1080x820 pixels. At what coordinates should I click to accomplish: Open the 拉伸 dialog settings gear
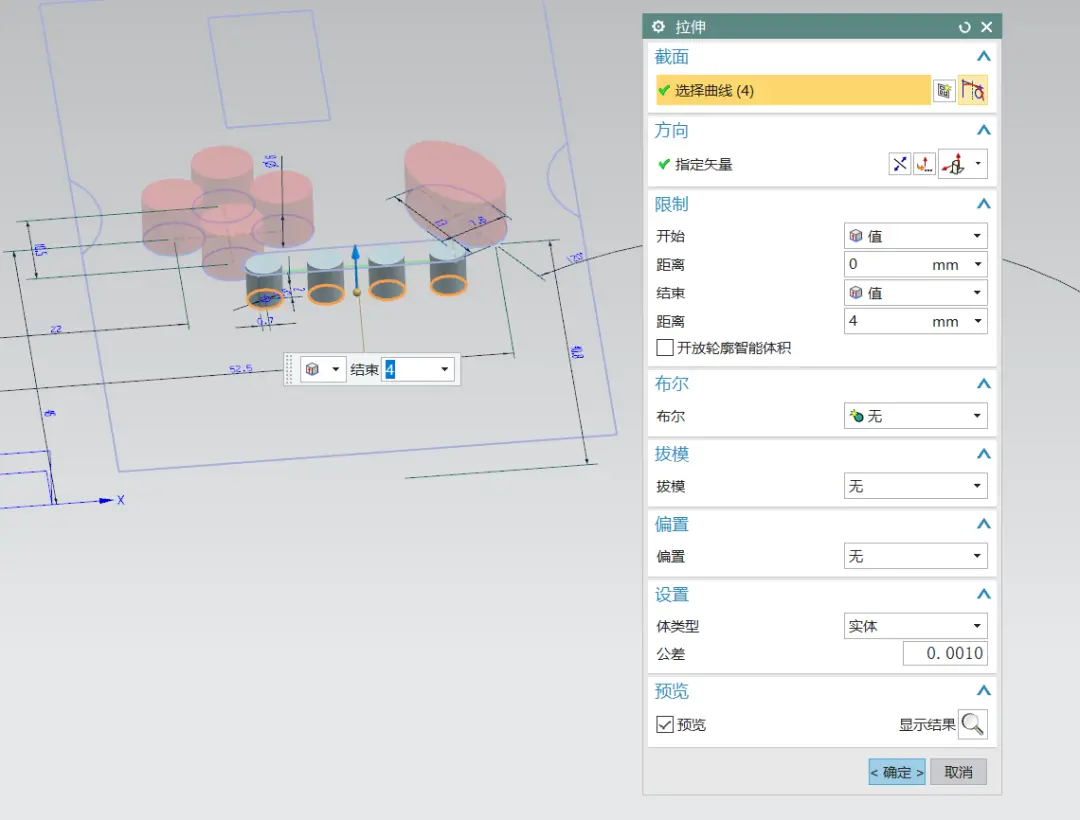[658, 26]
